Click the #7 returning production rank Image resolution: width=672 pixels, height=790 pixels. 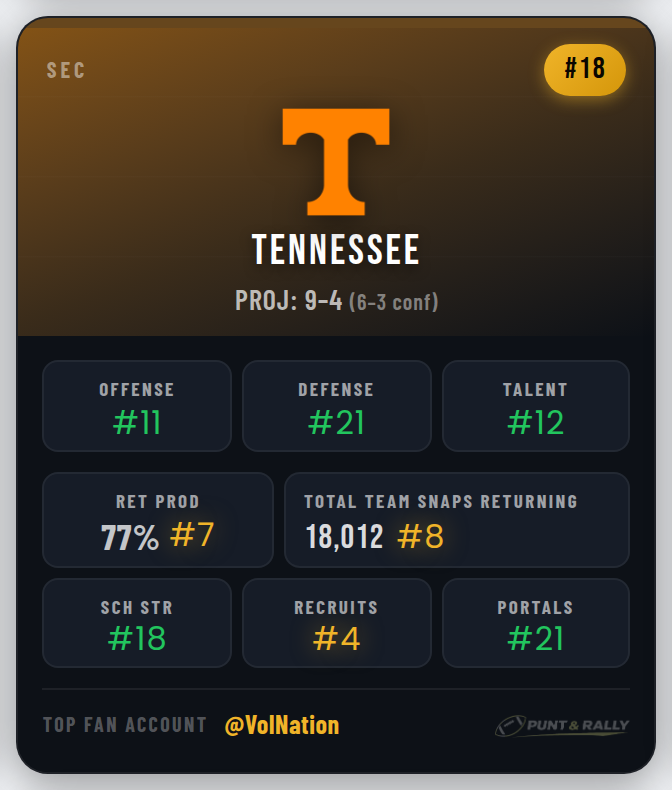pos(191,536)
